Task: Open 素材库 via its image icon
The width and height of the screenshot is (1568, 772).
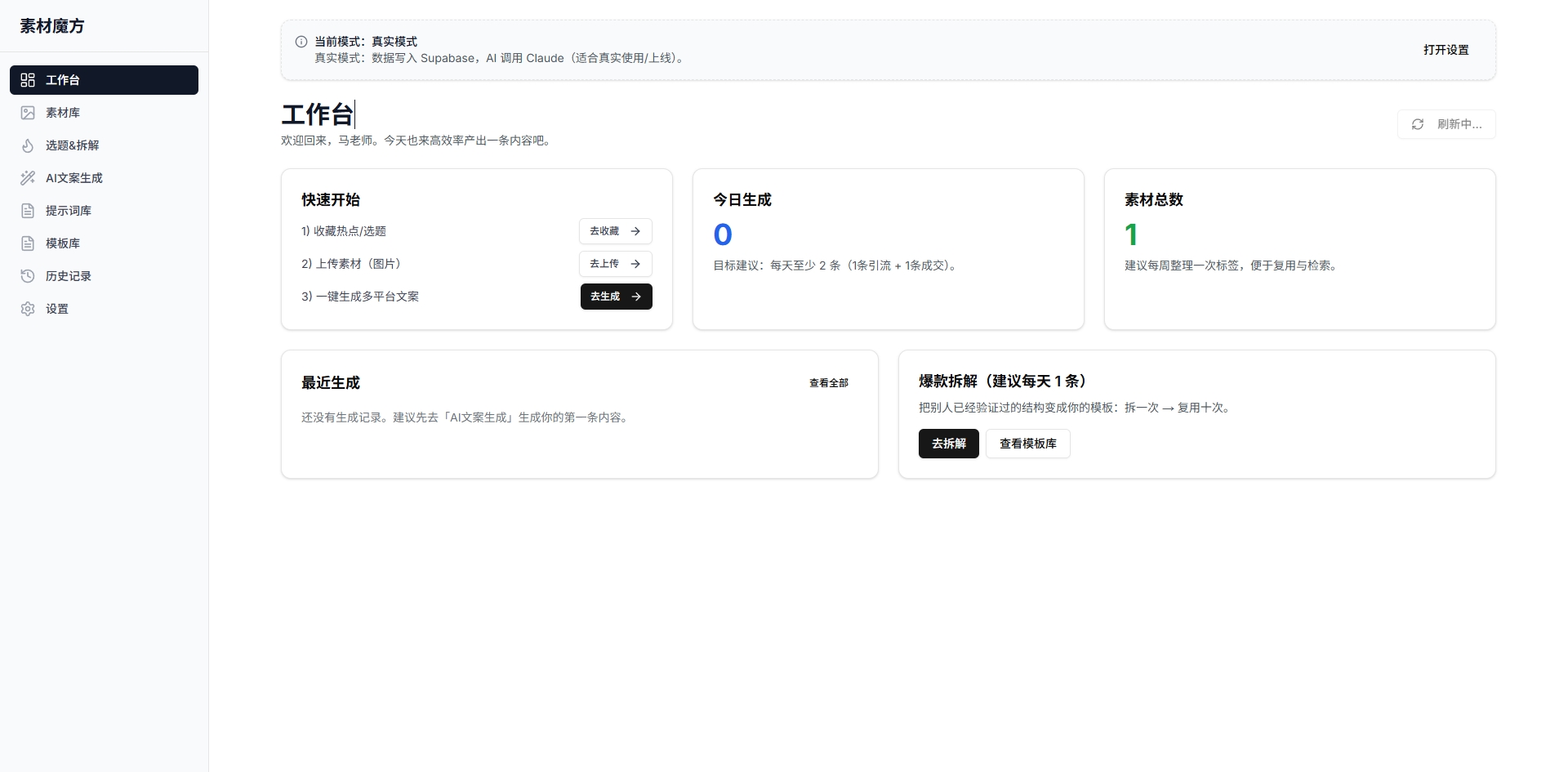Action: [28, 113]
